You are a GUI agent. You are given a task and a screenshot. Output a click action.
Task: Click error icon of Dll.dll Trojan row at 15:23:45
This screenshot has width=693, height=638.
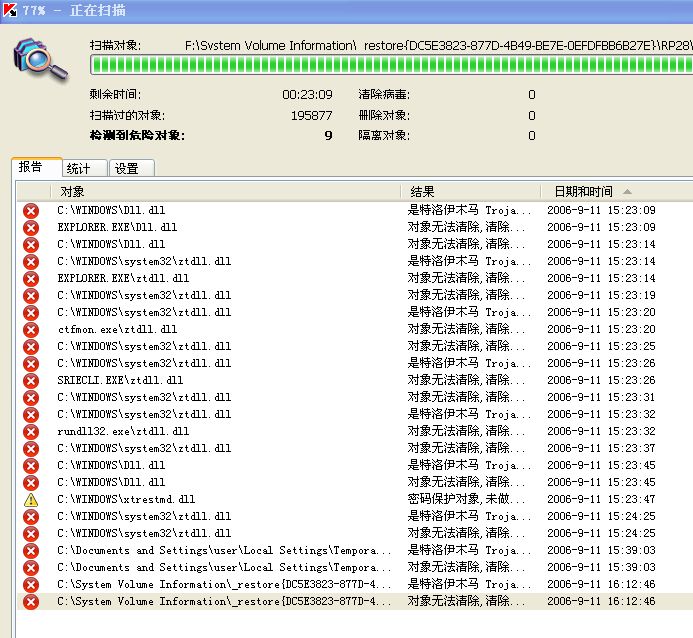[x=31, y=466]
